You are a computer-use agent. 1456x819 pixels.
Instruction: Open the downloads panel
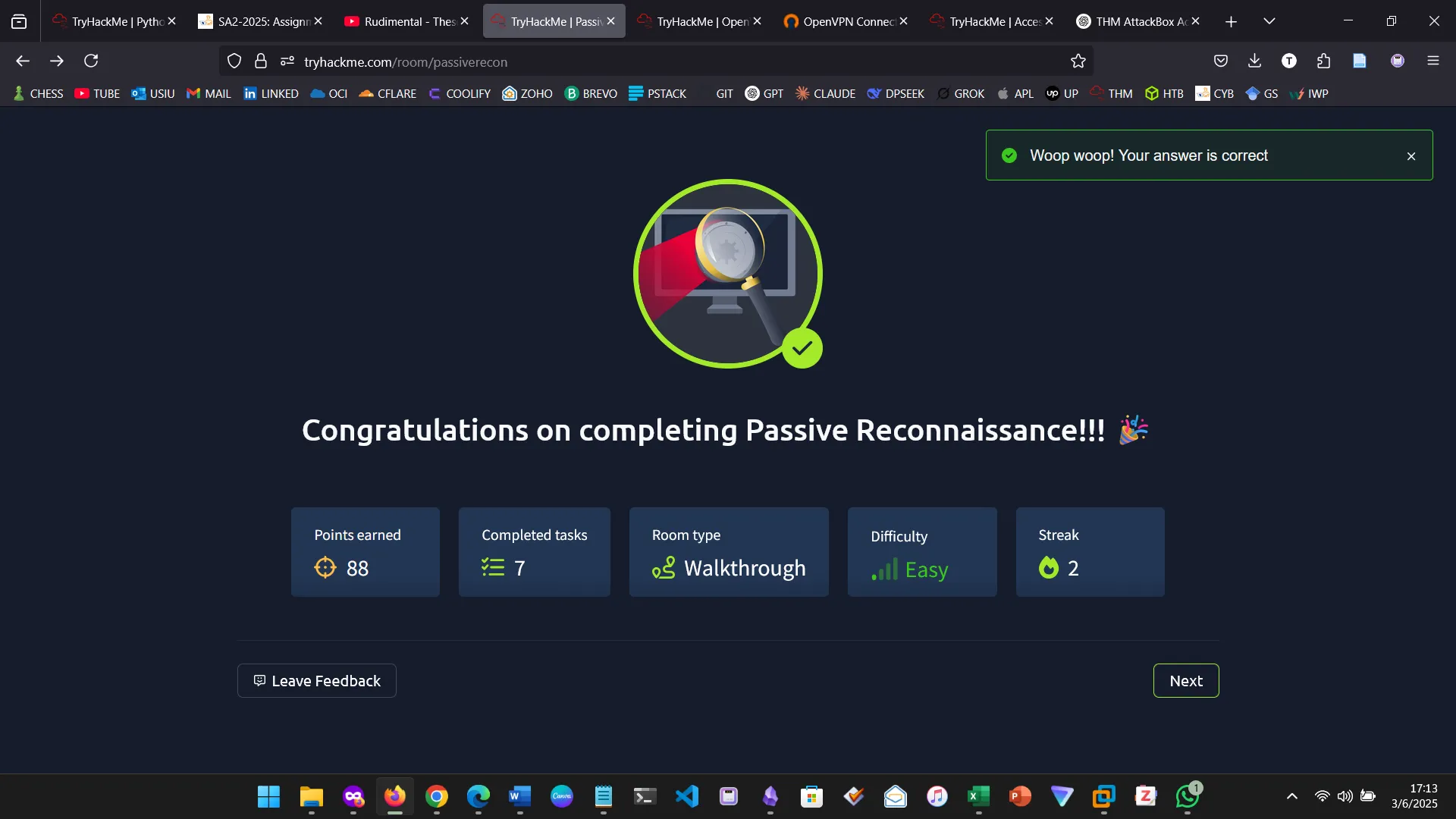pyautogui.click(x=1254, y=61)
